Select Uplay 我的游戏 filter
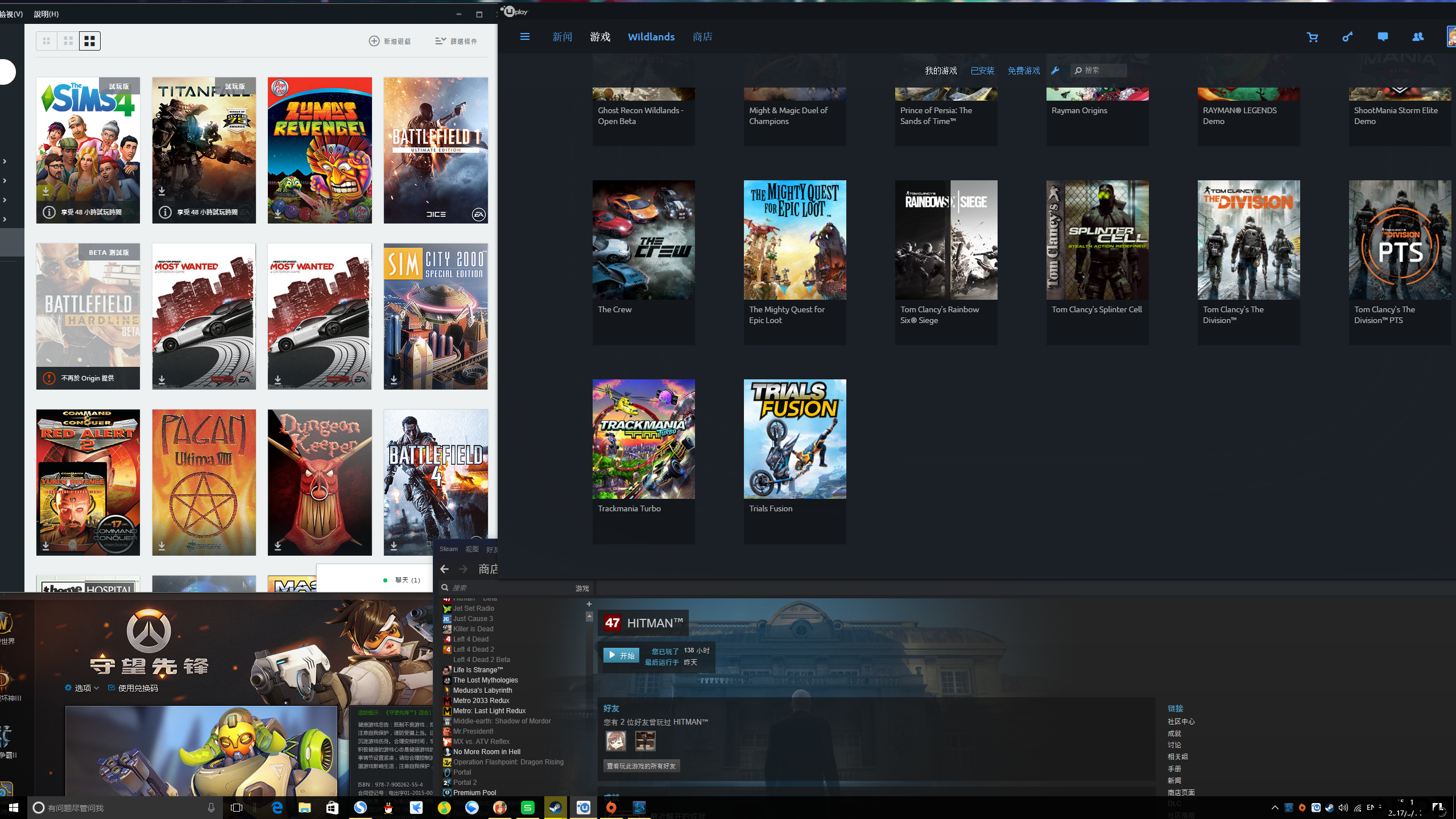Screen dimensions: 1456x819 941,71
